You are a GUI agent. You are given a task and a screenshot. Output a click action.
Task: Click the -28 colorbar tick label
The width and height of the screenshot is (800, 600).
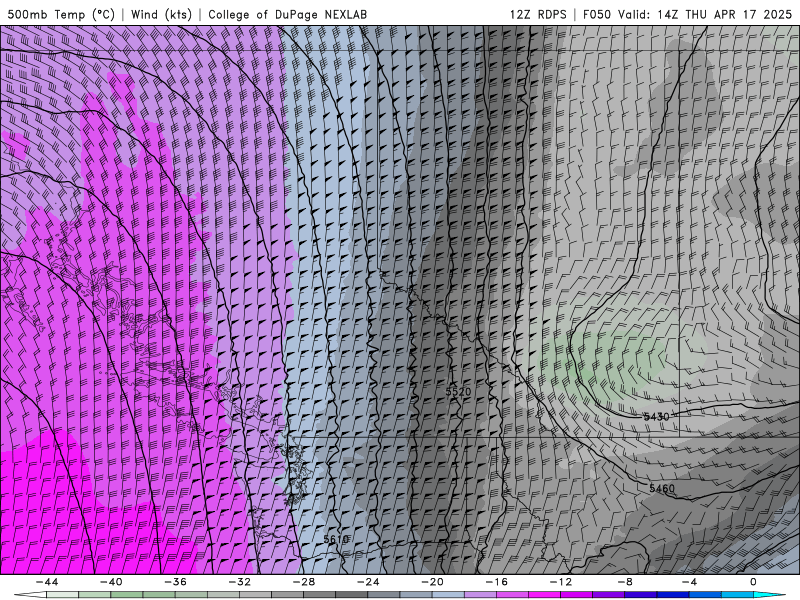click(304, 582)
